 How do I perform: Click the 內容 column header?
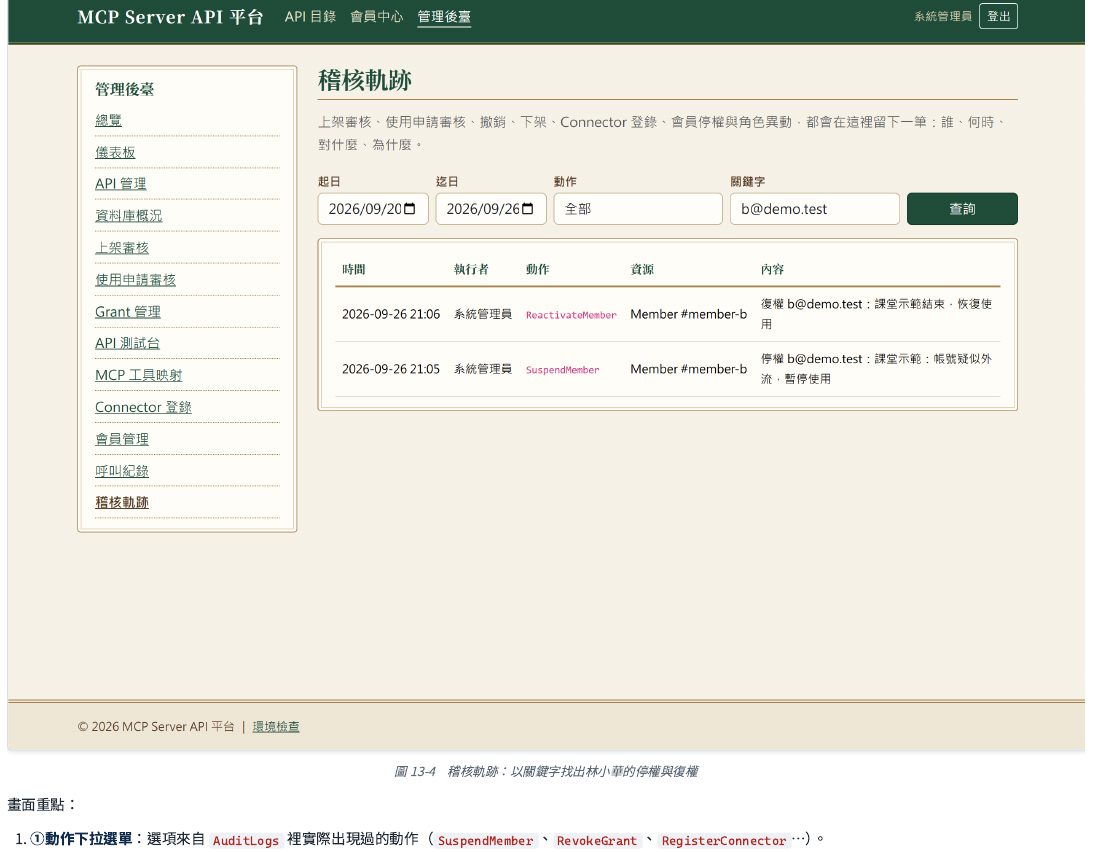(772, 269)
